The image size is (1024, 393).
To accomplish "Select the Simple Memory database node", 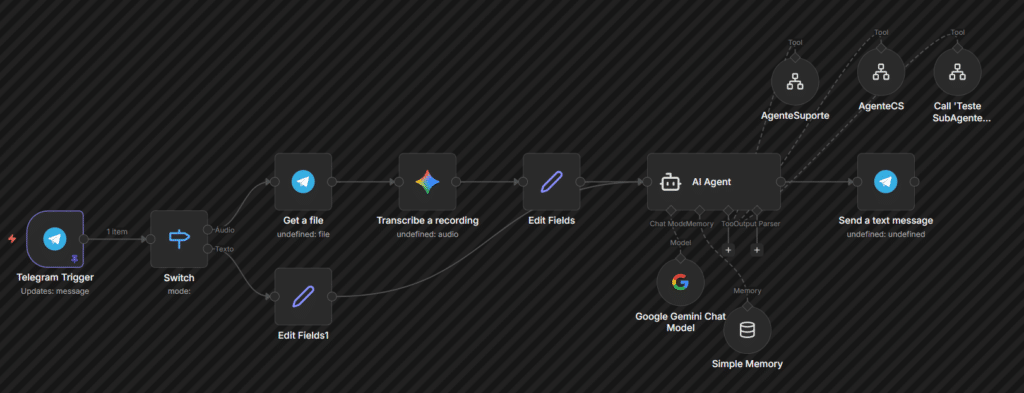I will [x=747, y=330].
